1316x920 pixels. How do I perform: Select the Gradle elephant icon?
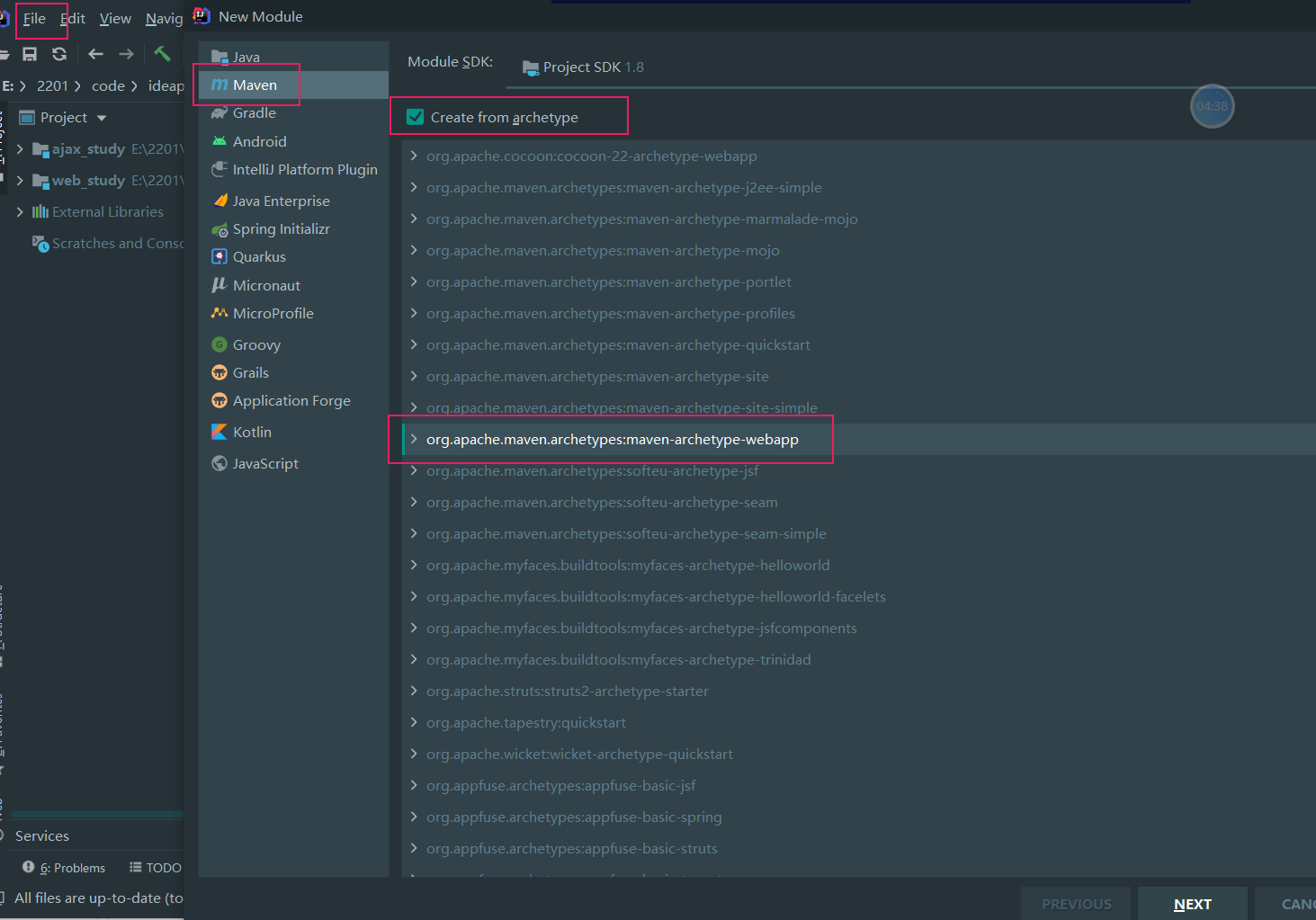pos(219,112)
